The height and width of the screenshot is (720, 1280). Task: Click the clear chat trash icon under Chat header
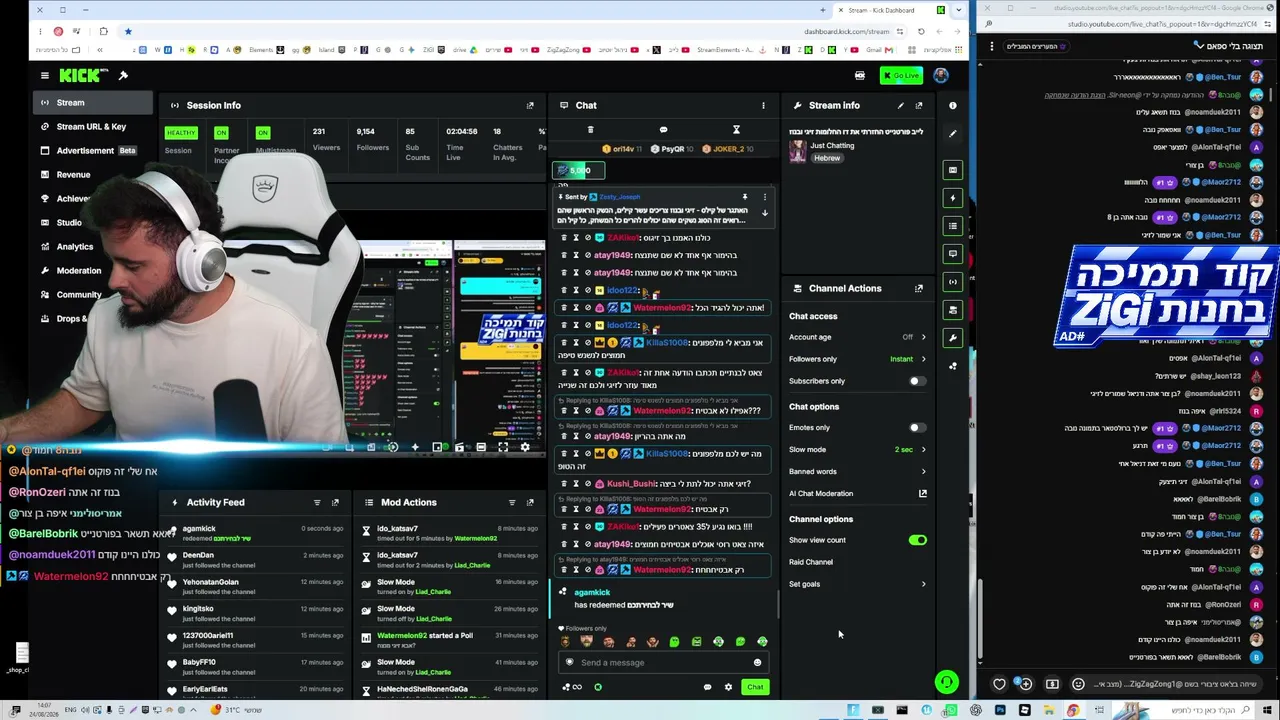tap(590, 130)
